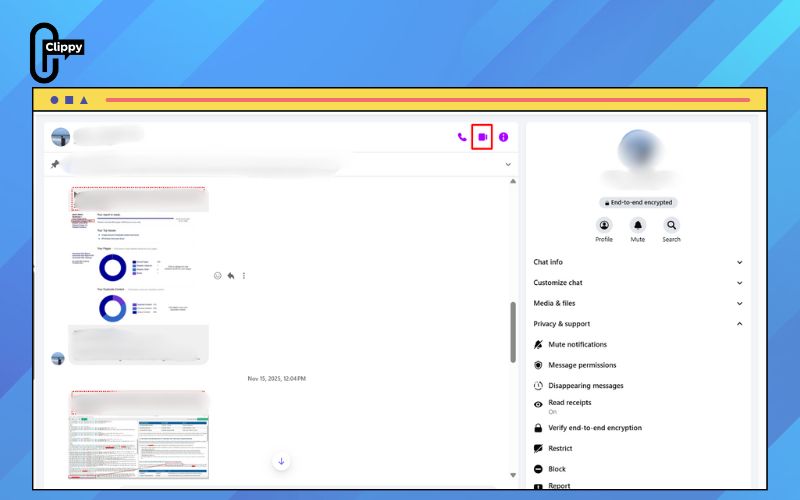Reply to the message using arrow icon
Viewport: 800px width, 500px height.
(x=231, y=276)
